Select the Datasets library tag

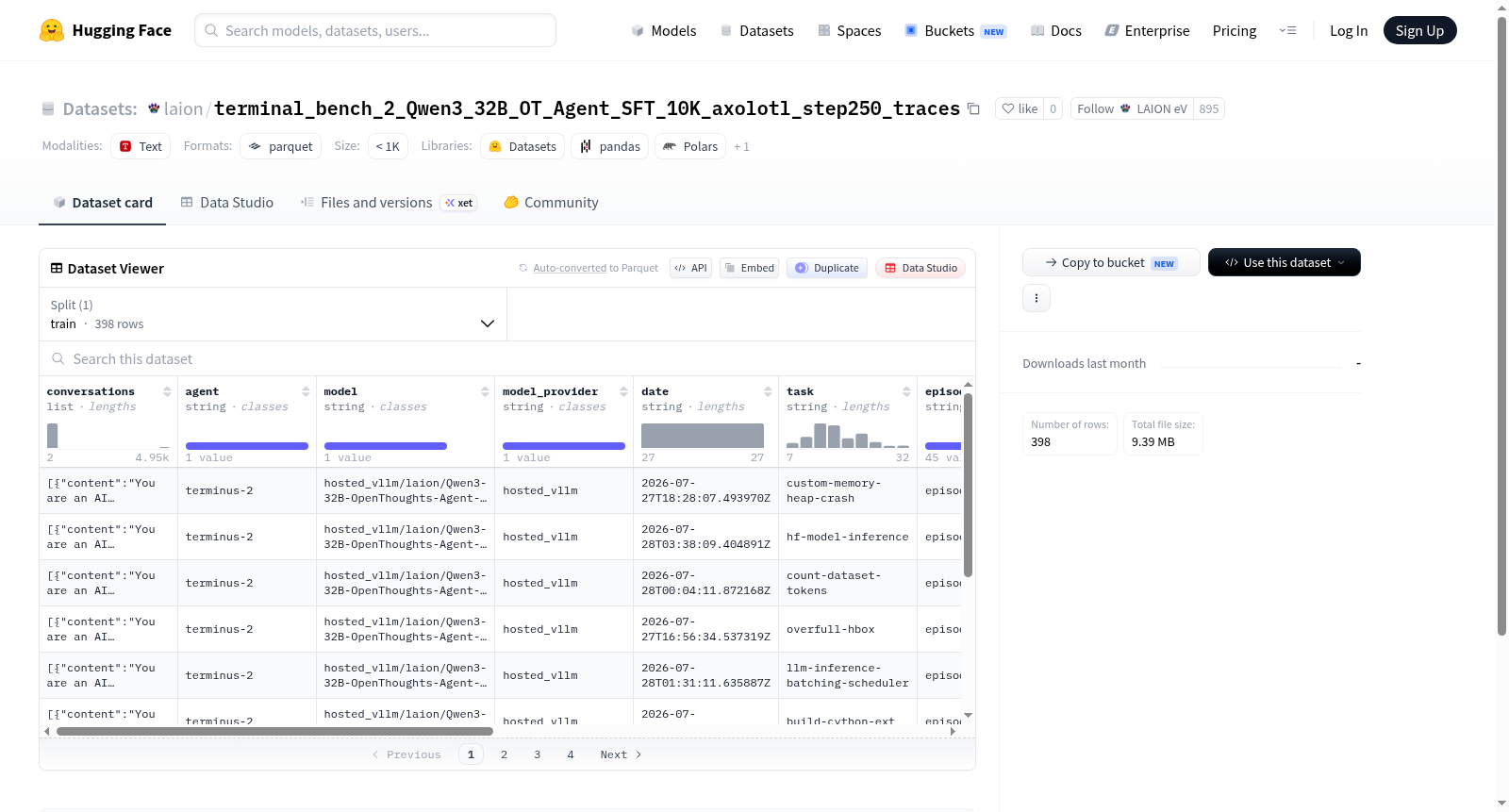tap(522, 146)
